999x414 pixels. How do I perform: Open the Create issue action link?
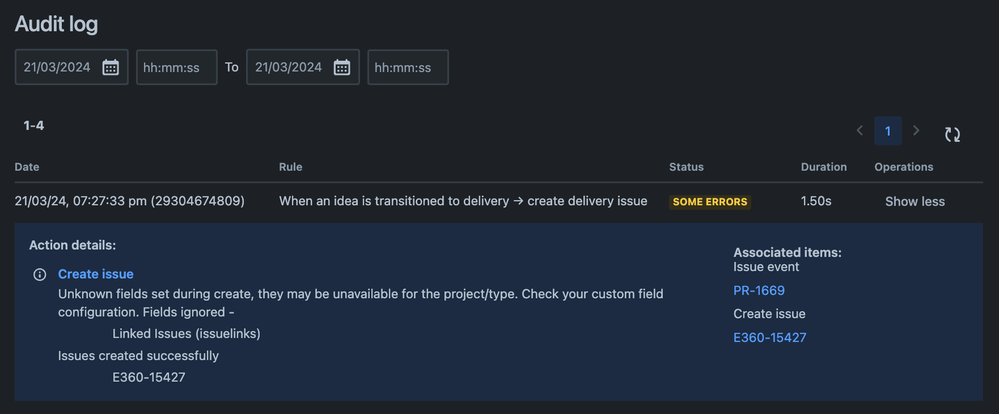click(96, 275)
